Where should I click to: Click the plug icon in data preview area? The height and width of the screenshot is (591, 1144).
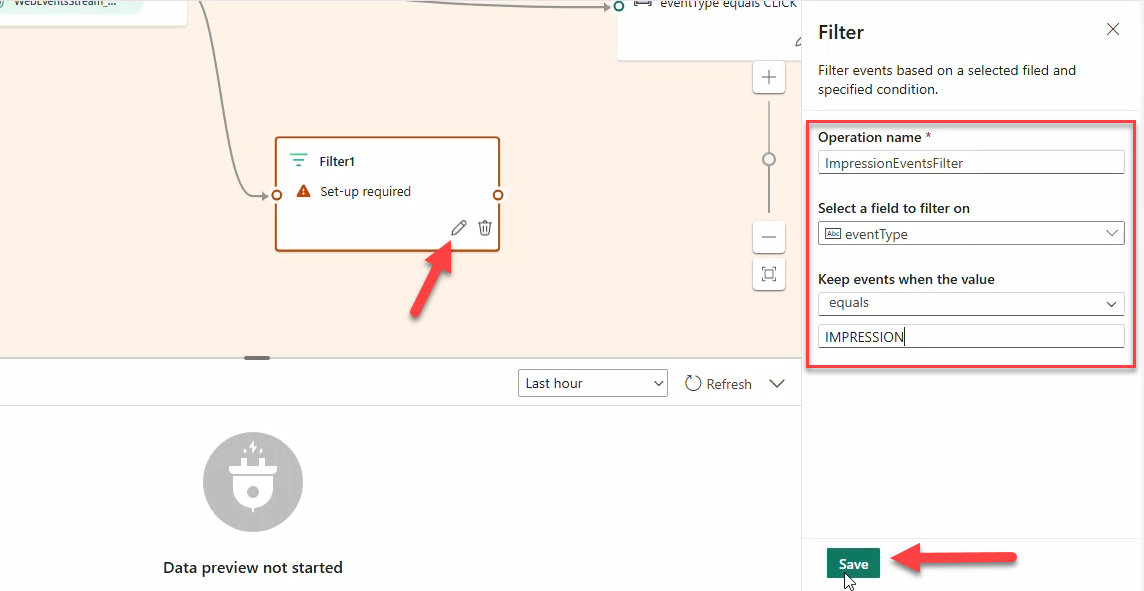coord(252,481)
